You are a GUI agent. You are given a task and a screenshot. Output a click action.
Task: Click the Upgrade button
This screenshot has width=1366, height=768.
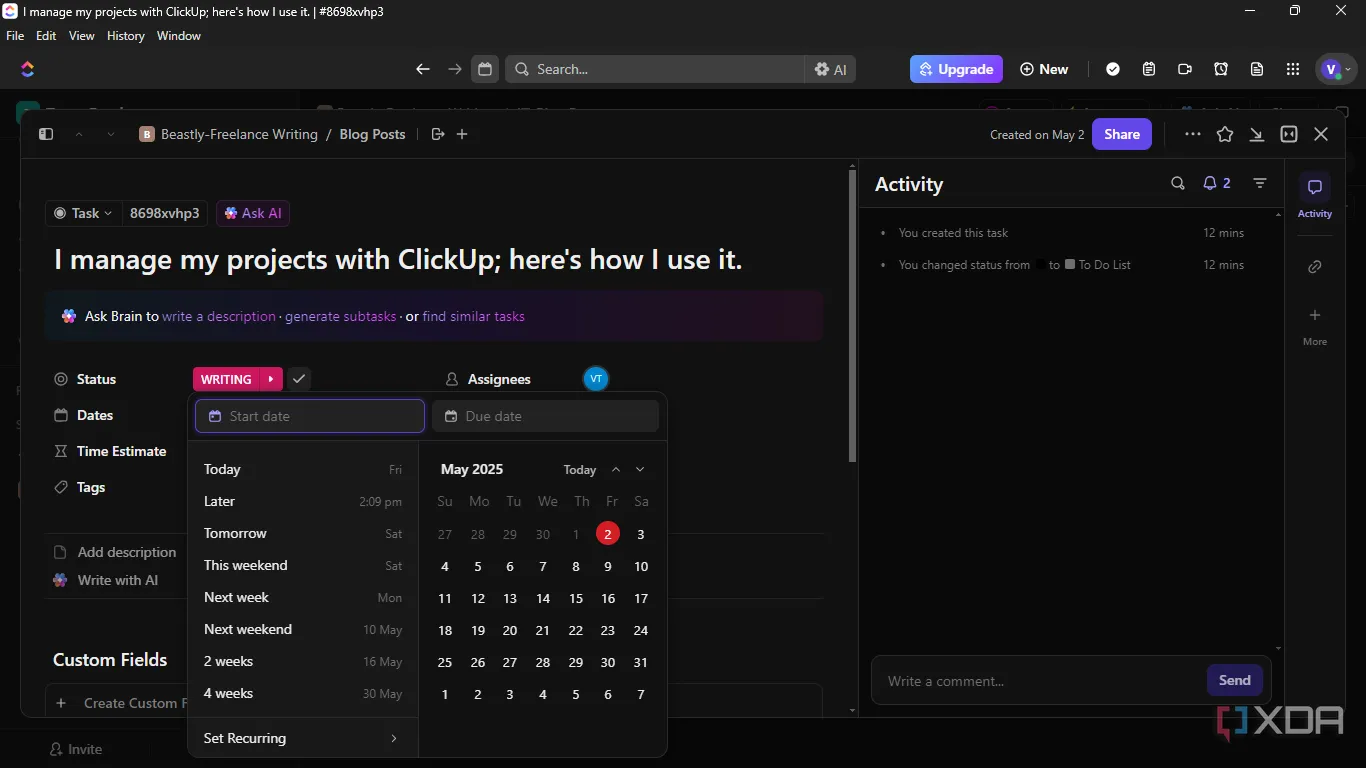[956, 69]
